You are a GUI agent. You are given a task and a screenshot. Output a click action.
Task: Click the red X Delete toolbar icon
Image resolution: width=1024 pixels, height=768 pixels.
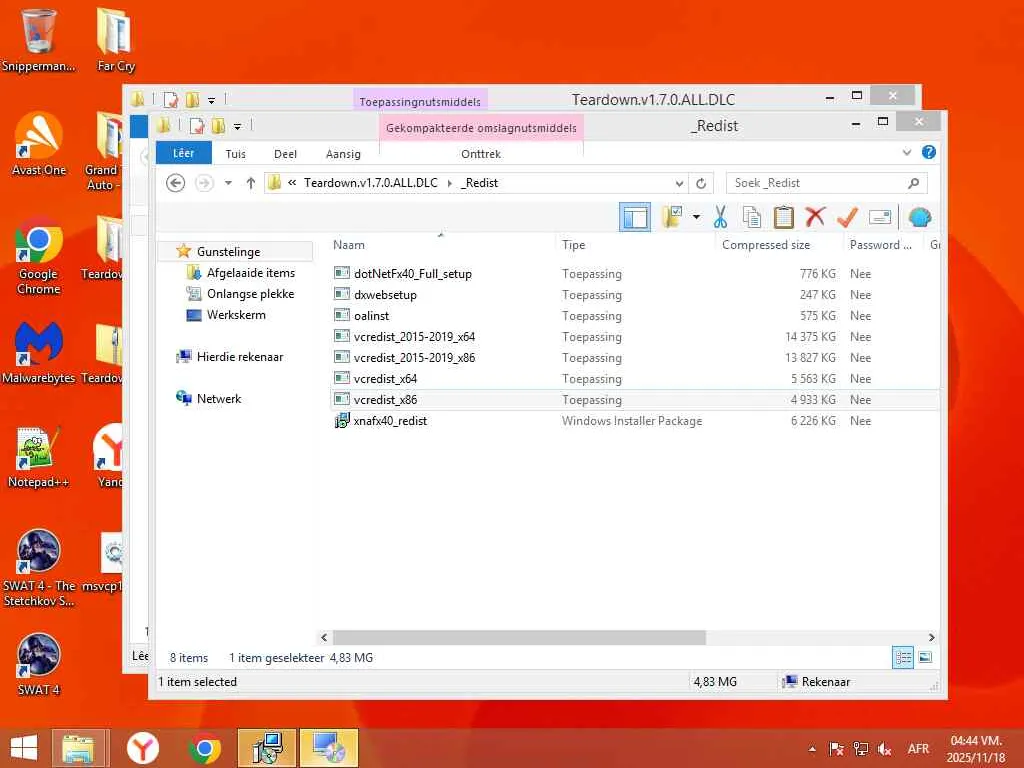tap(815, 217)
